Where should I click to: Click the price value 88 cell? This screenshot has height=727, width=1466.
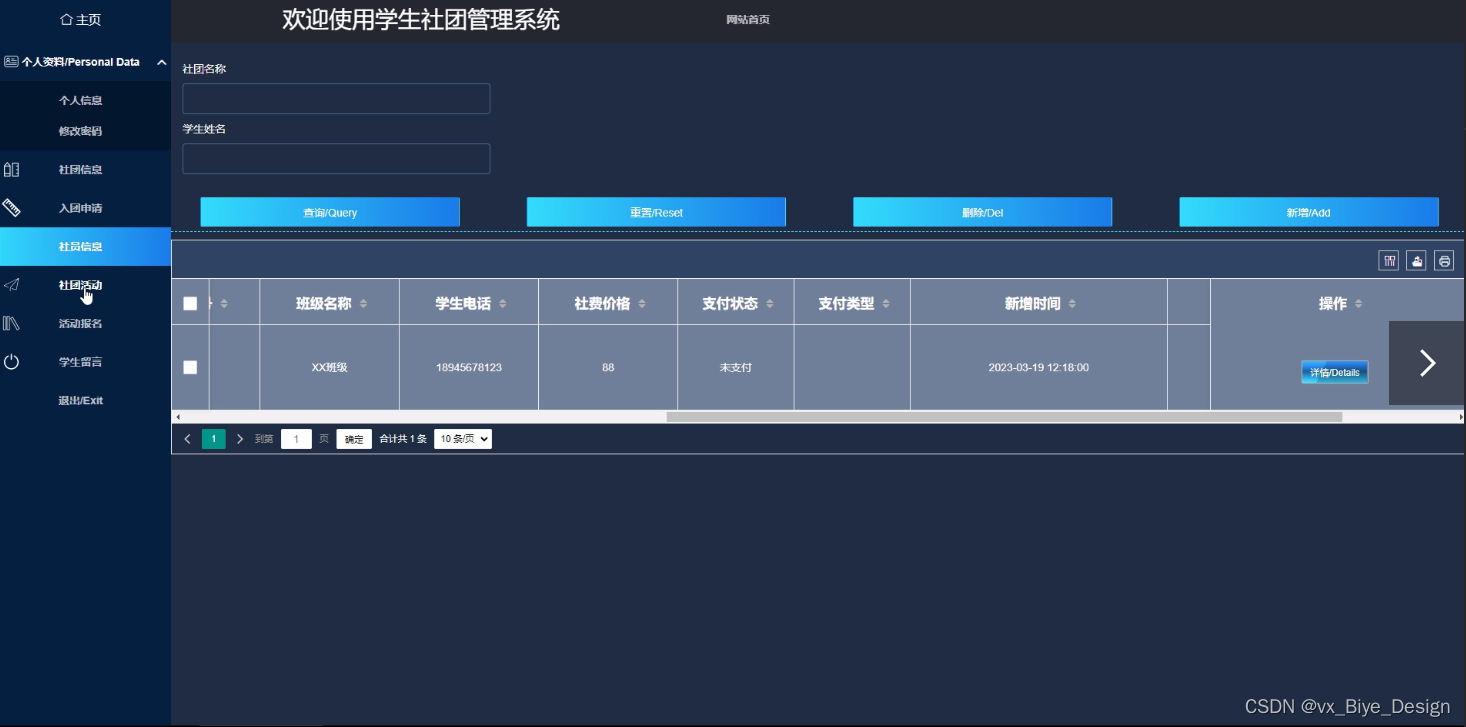[x=608, y=367]
